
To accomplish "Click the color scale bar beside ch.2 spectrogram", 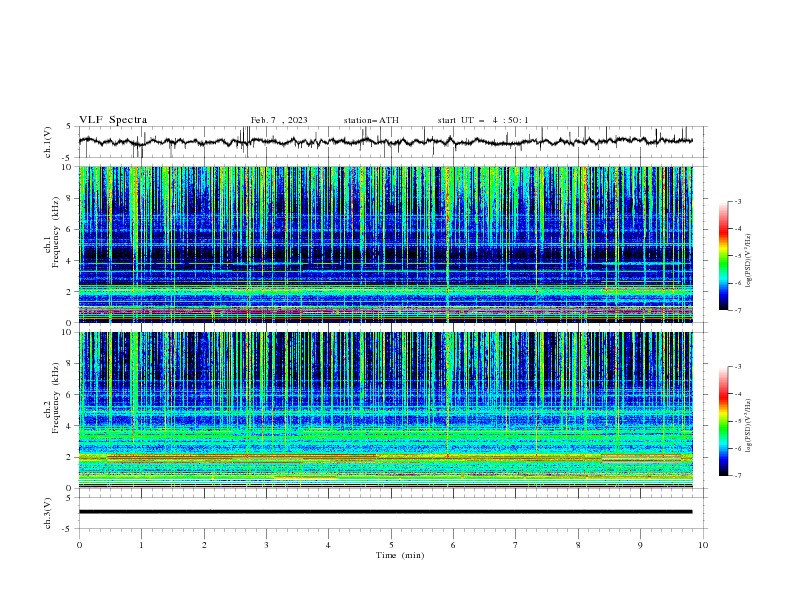I will pyautogui.click(x=724, y=421).
